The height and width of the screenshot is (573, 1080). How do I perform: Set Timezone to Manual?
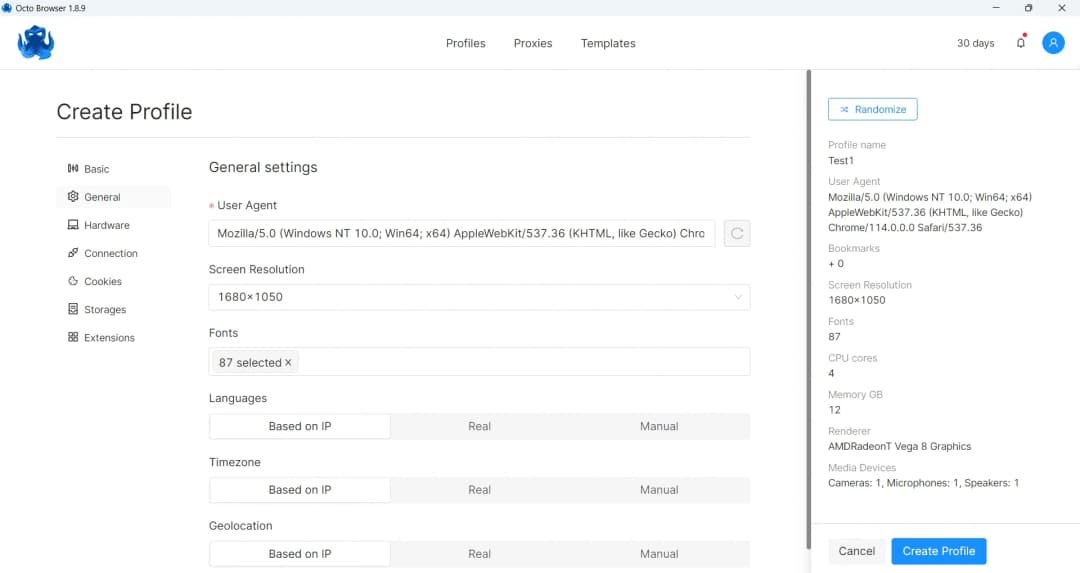click(659, 490)
